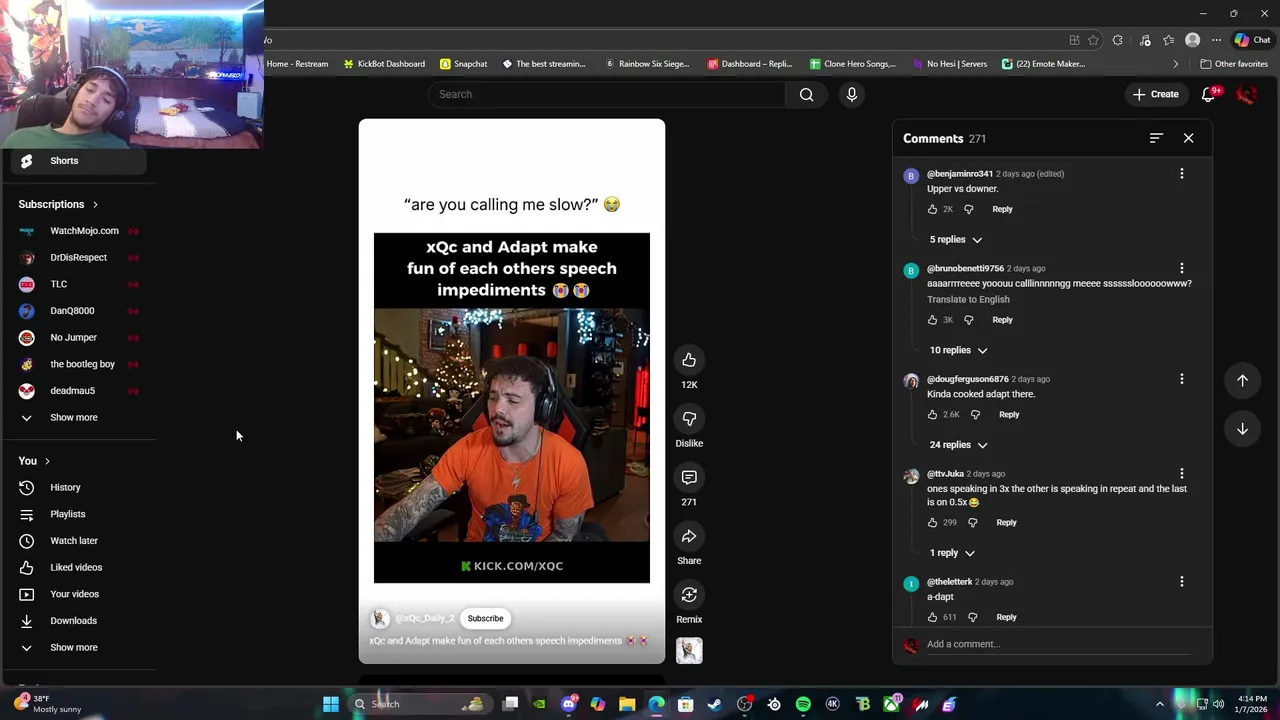The image size is (1280, 720).
Task: Open Your videos
Action: [79, 594]
